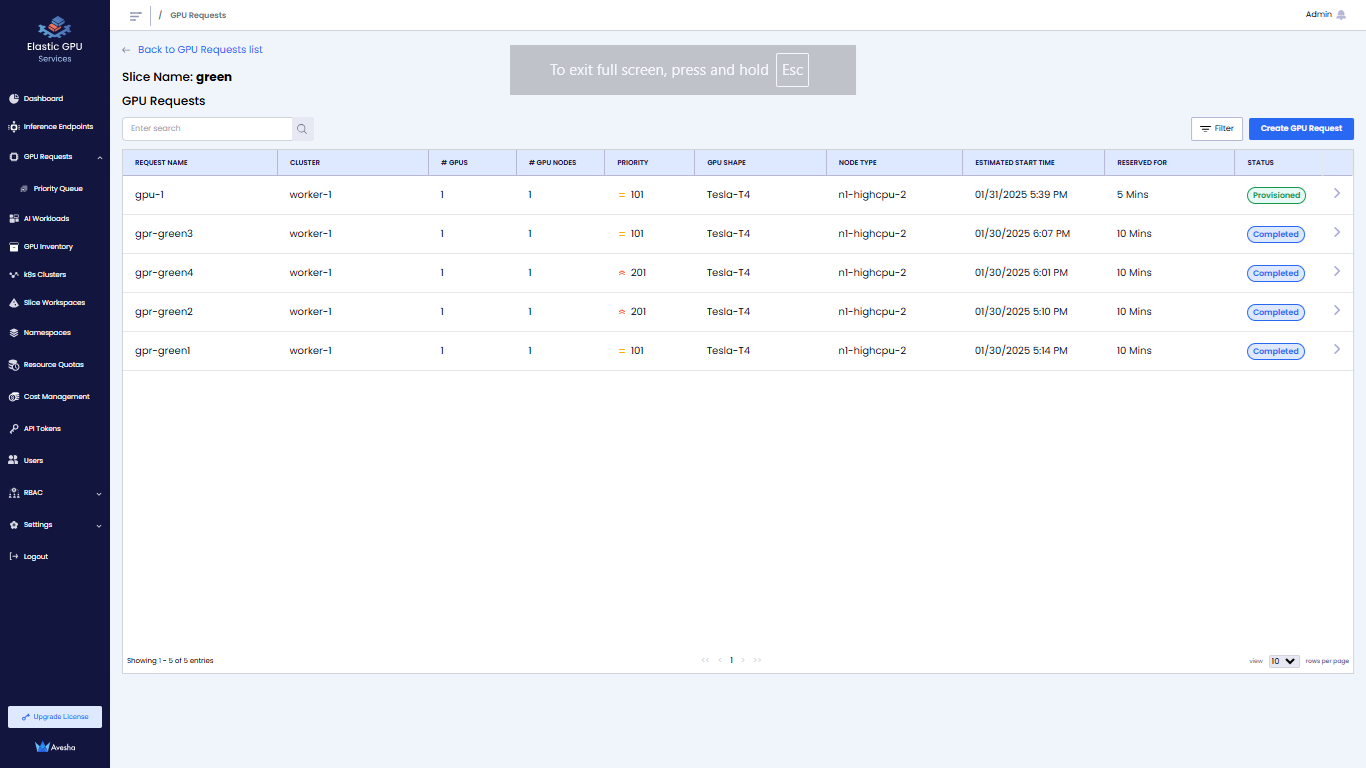Click the API Tokens key icon
The width and height of the screenshot is (1366, 768).
tap(14, 429)
